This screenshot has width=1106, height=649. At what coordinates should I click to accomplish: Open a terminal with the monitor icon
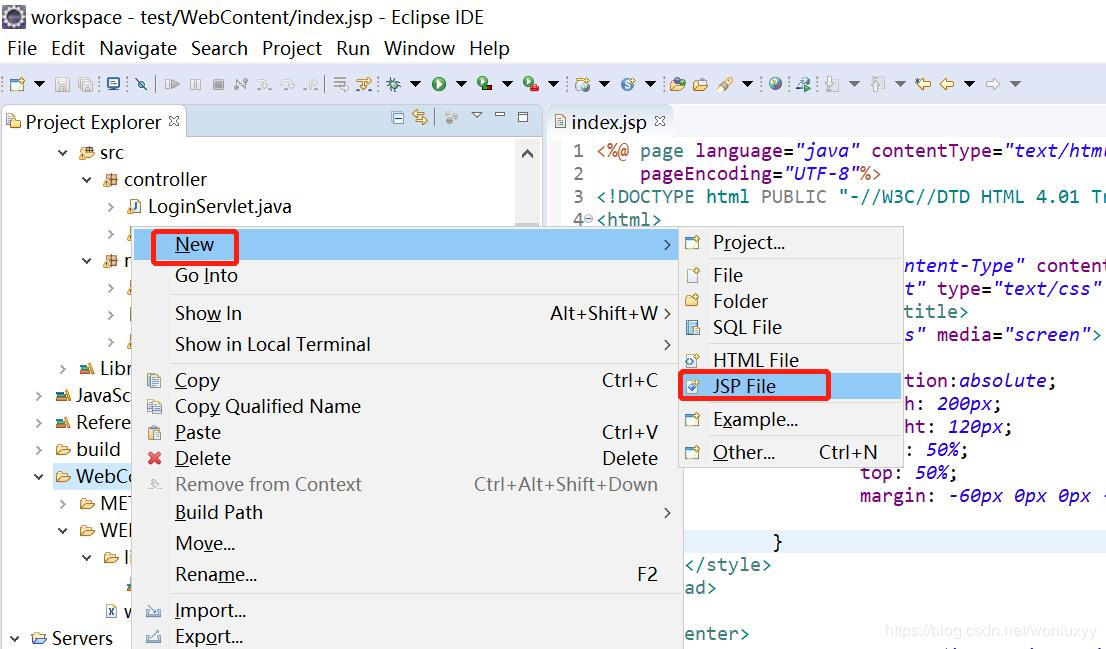tap(113, 84)
